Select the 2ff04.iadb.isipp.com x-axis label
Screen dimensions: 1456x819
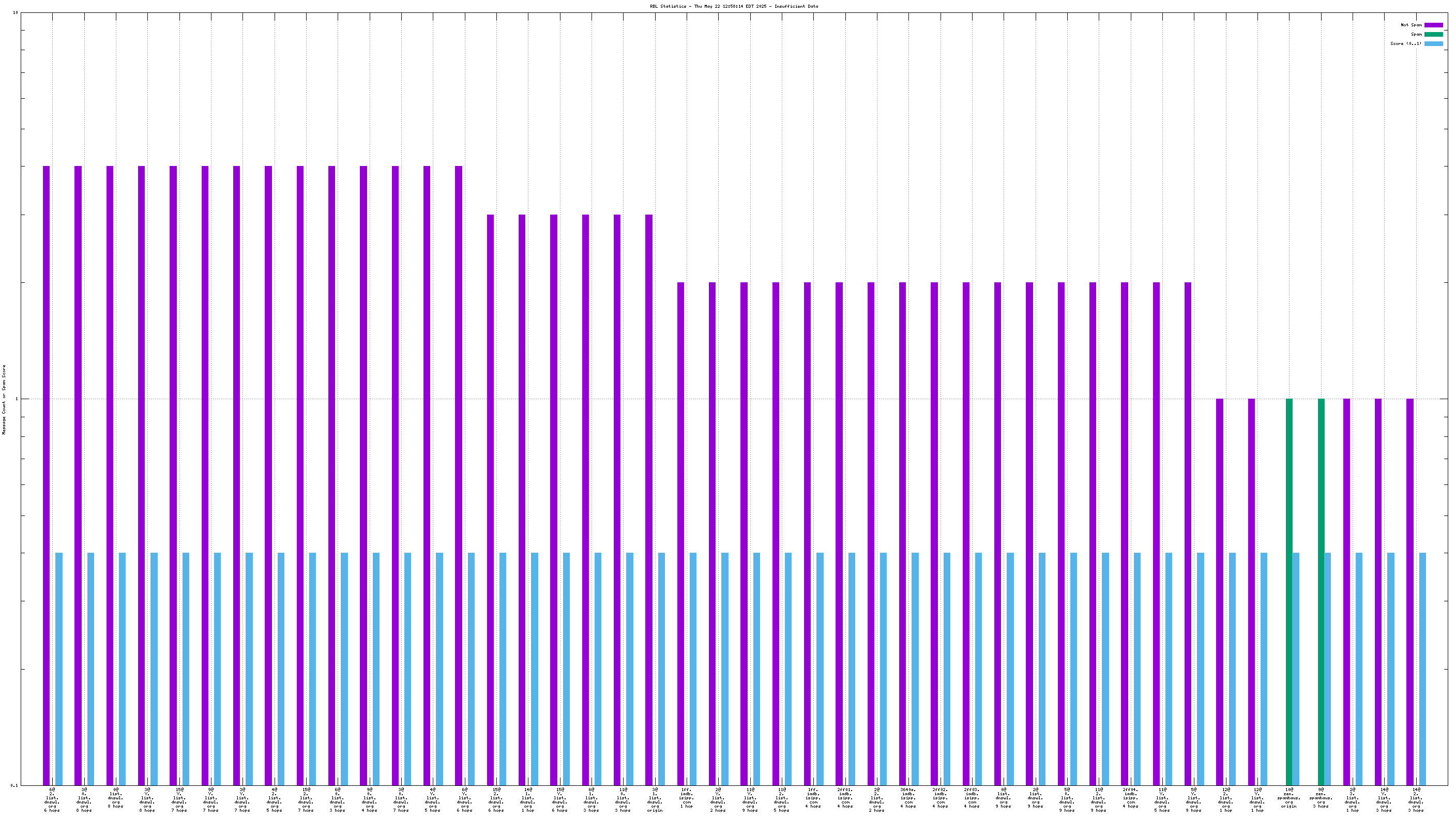coord(1130,797)
